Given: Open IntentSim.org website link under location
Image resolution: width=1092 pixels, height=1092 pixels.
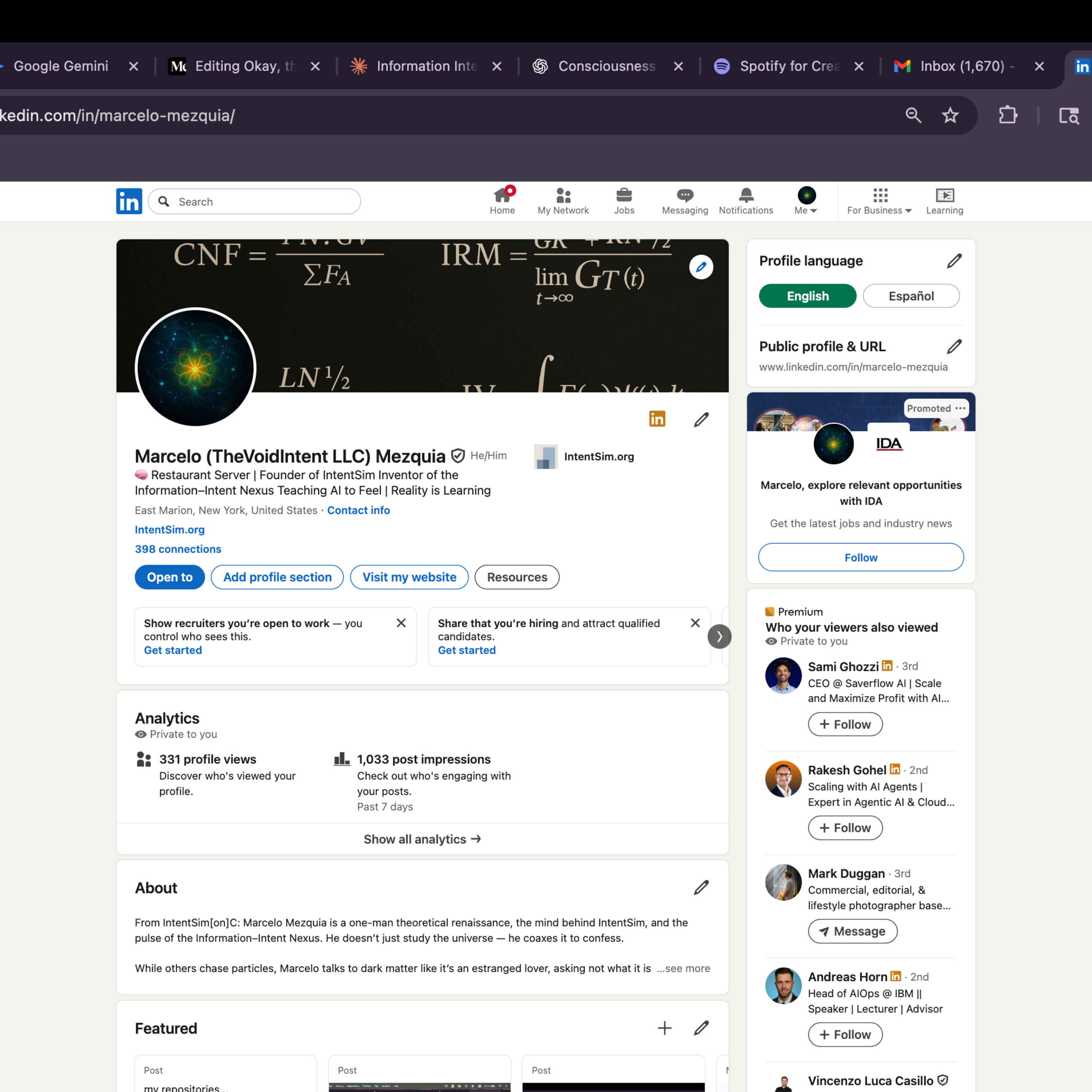Looking at the screenshot, I should (170, 530).
